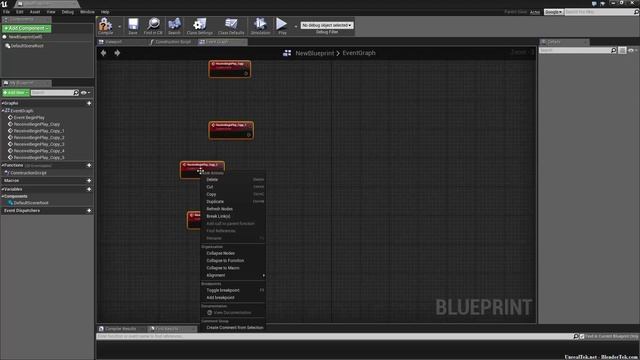The height and width of the screenshot is (360, 640).
Task: Collapse the EventGraph tree node
Action: tap(3, 111)
